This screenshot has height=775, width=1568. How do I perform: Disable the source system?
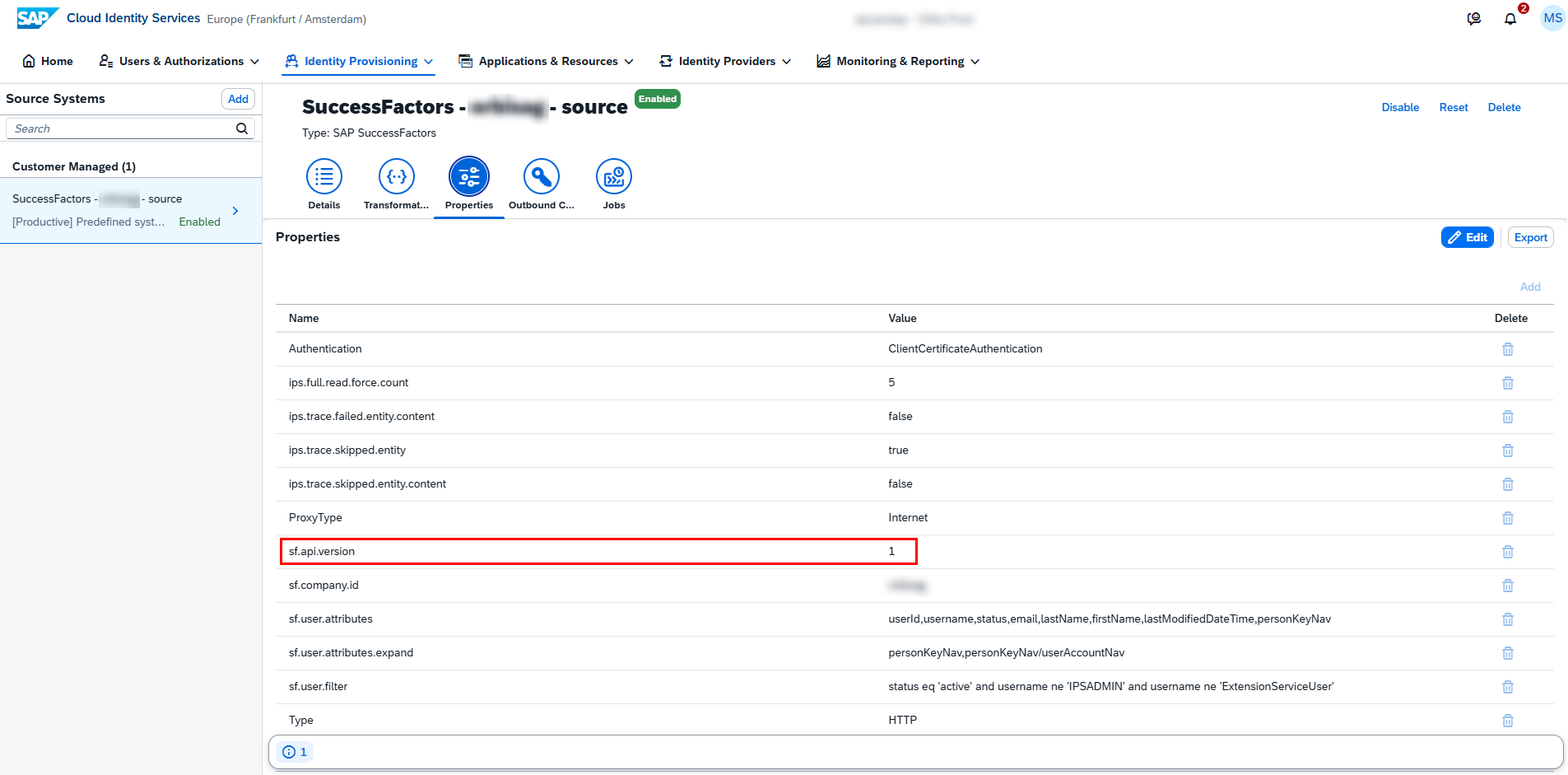1400,107
